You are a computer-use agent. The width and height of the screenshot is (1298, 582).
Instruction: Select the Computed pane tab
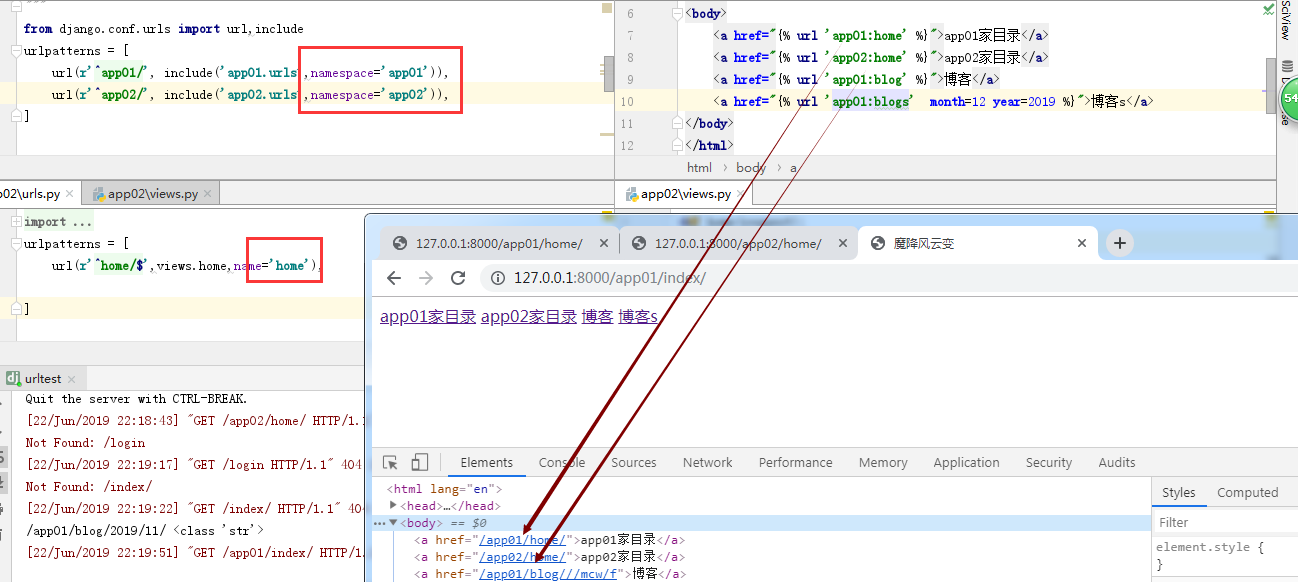click(1247, 492)
